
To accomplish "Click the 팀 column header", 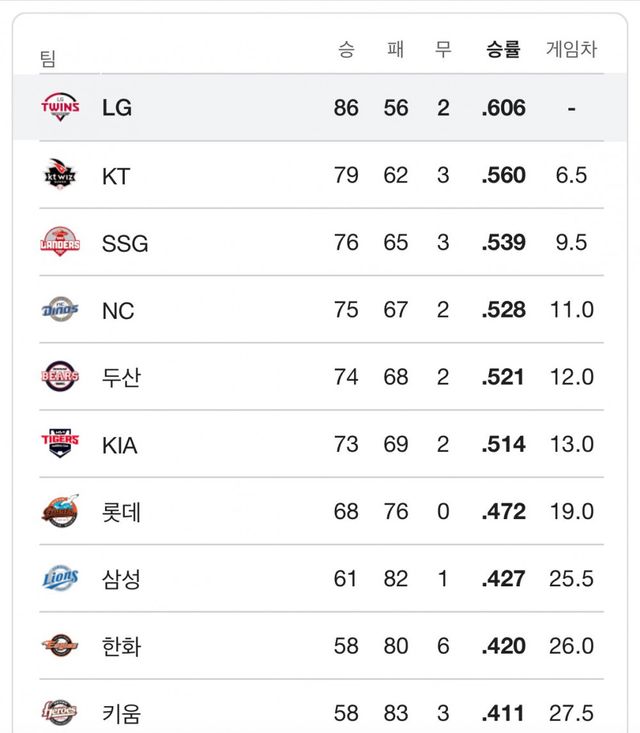I will [x=48, y=59].
